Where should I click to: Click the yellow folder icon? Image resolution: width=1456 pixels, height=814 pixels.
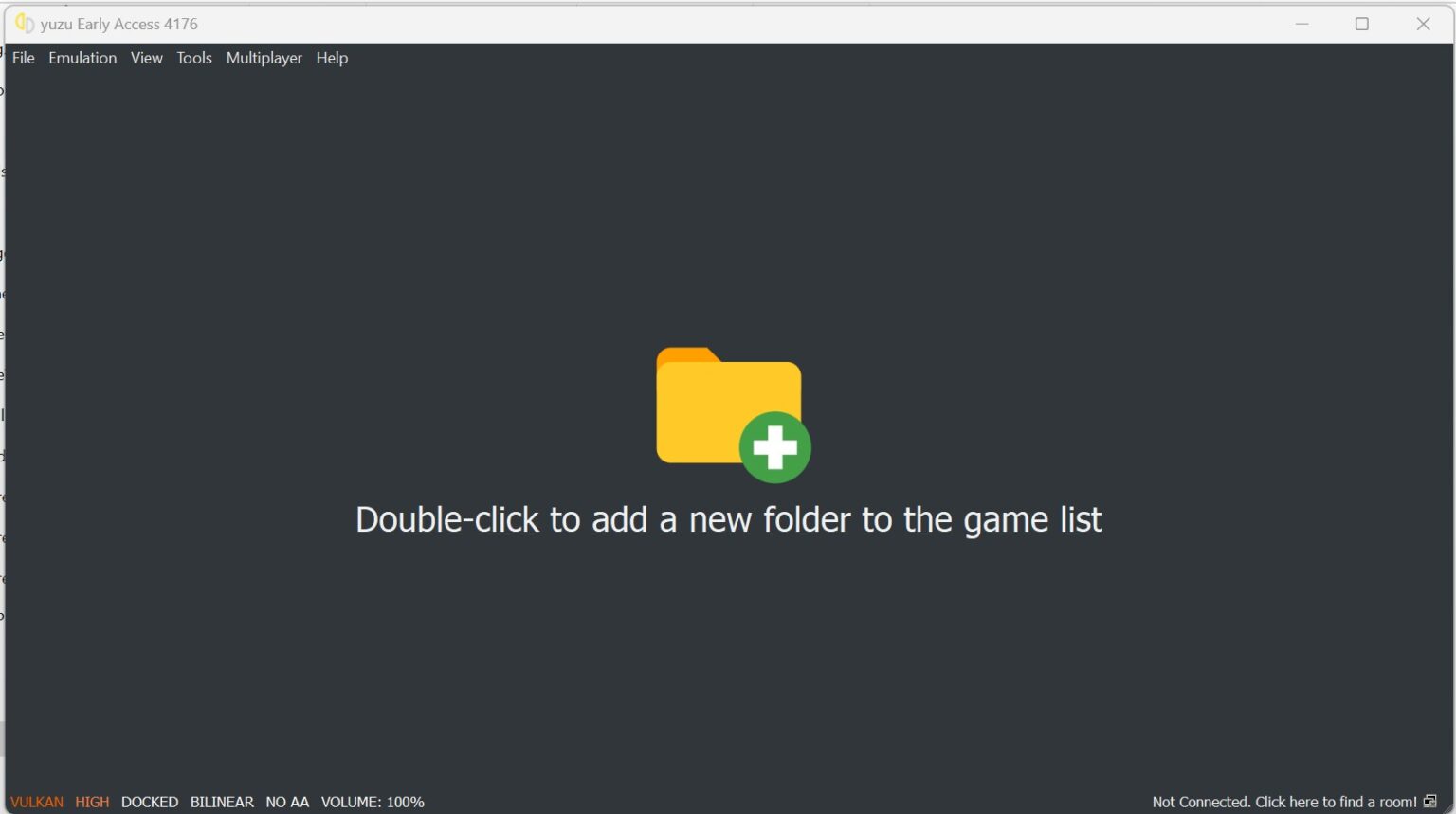pos(728,406)
